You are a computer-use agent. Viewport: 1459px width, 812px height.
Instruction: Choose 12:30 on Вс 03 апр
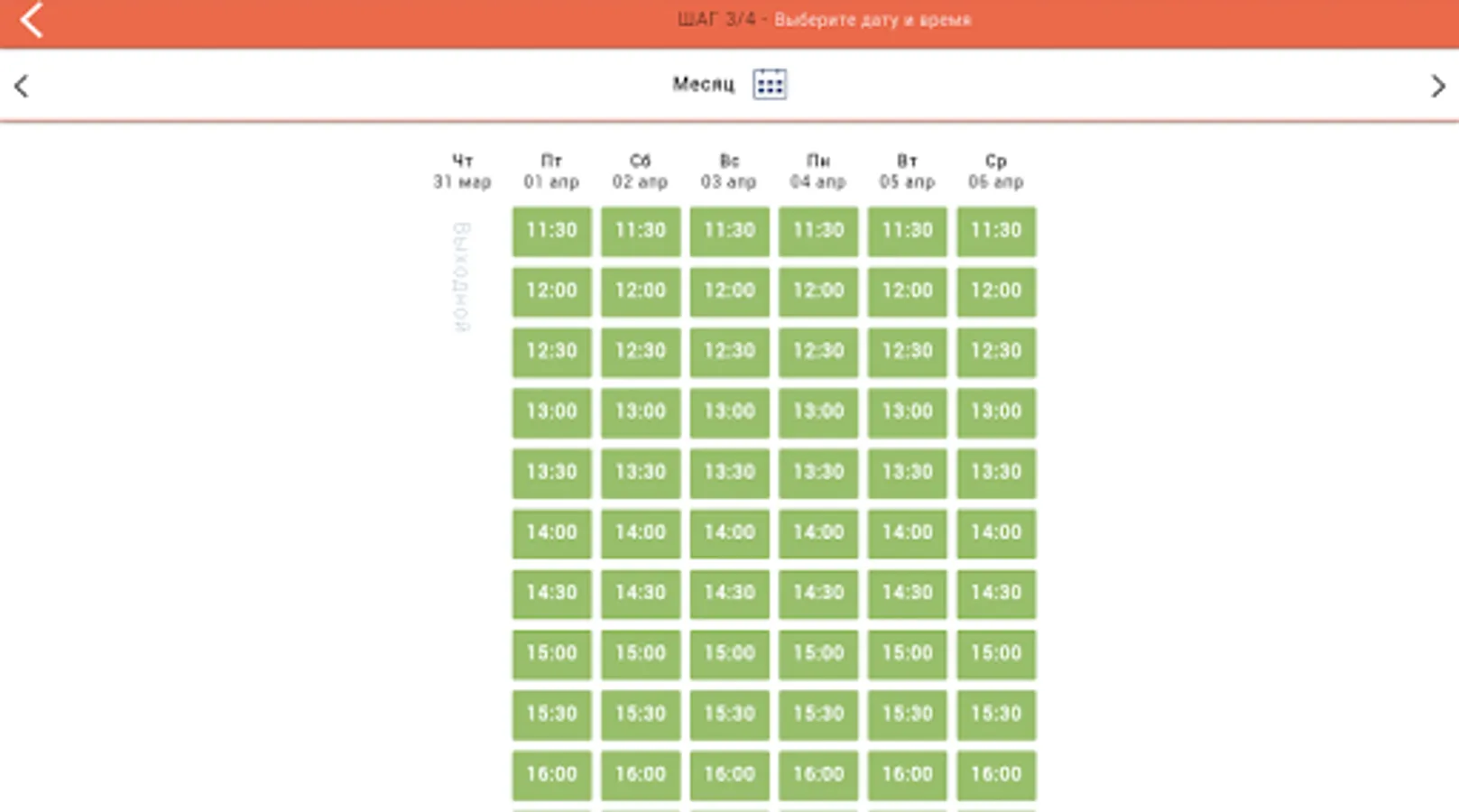(729, 352)
